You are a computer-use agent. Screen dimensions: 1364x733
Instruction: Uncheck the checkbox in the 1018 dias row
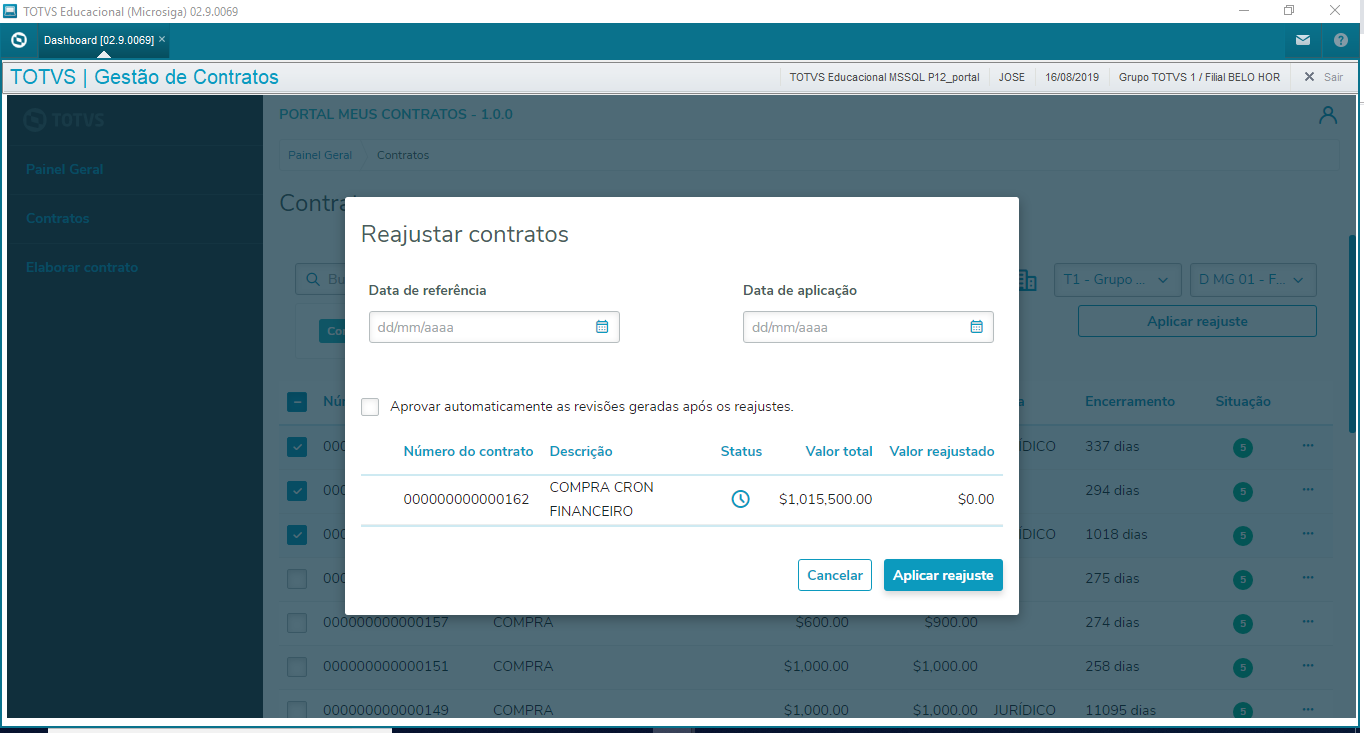tap(297, 535)
